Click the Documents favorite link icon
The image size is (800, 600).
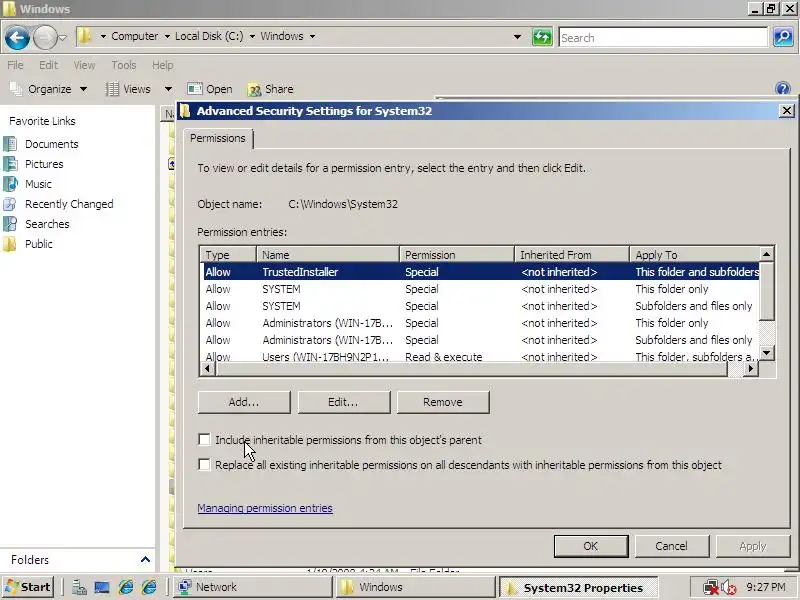pos(10,144)
